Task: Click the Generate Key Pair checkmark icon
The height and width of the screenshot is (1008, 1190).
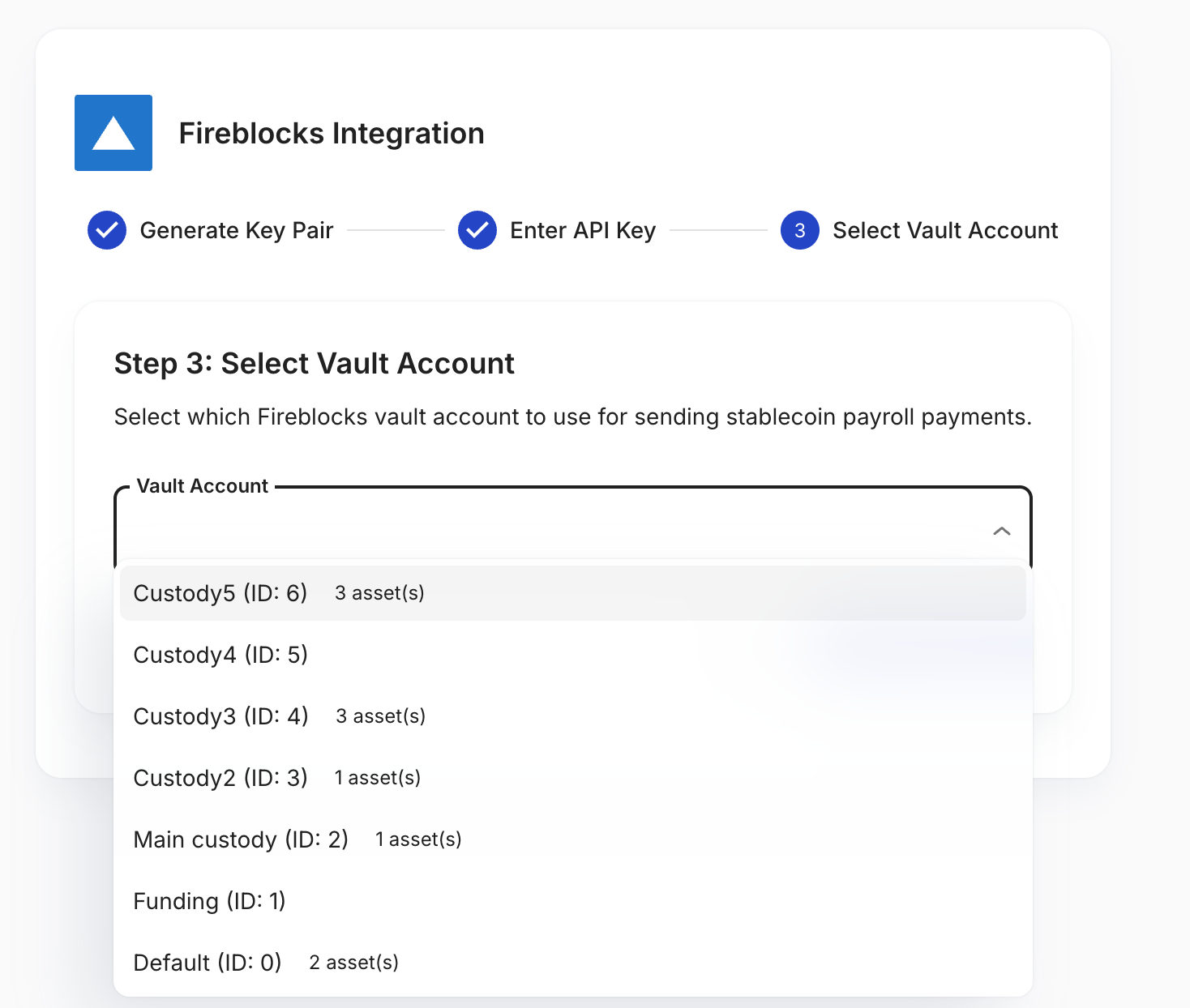Action: pos(107,230)
